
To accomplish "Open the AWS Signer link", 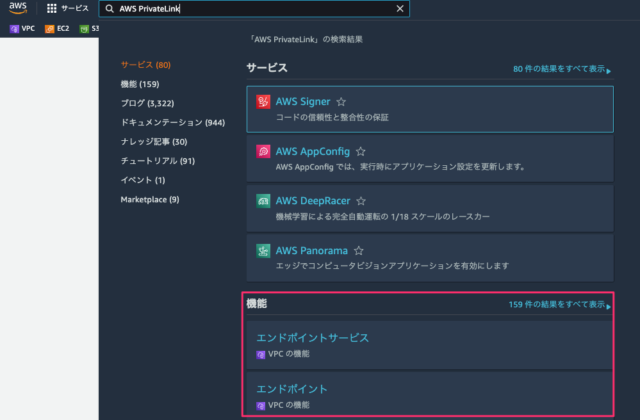I will [x=303, y=102].
